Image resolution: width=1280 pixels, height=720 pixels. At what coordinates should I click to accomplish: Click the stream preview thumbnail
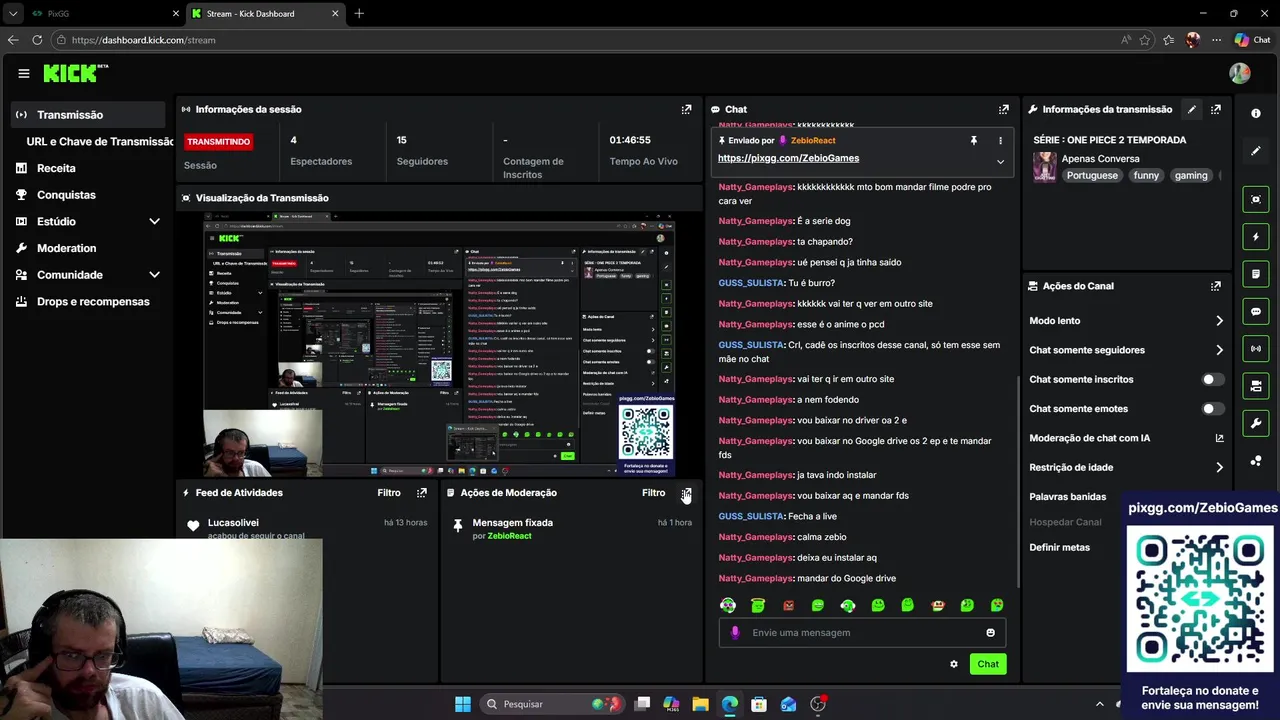[440, 346]
